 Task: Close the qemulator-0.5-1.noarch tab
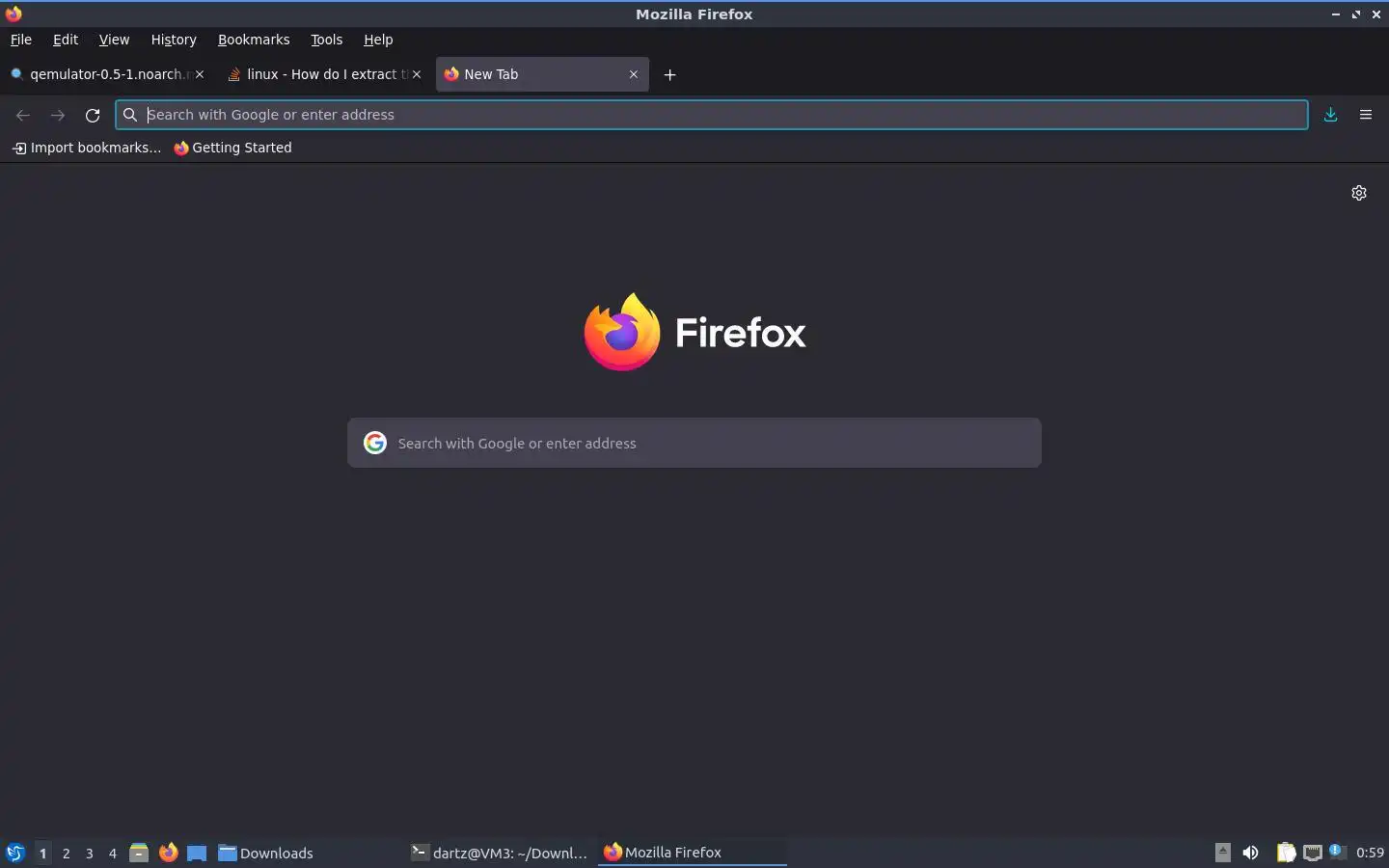point(200,74)
